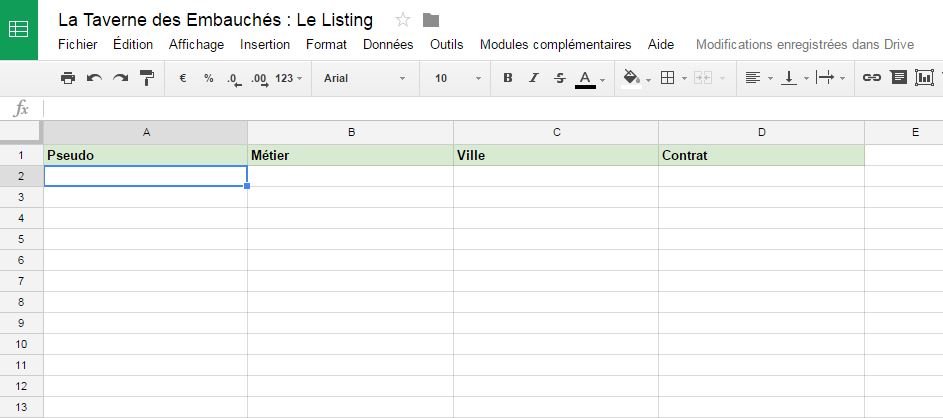
Task: Open the Arial font dropdown
Action: pyautogui.click(x=364, y=78)
